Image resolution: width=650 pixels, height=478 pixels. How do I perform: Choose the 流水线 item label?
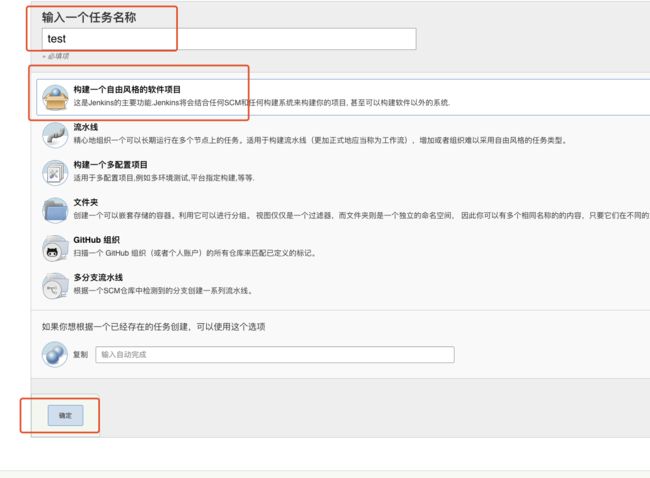(x=85, y=127)
